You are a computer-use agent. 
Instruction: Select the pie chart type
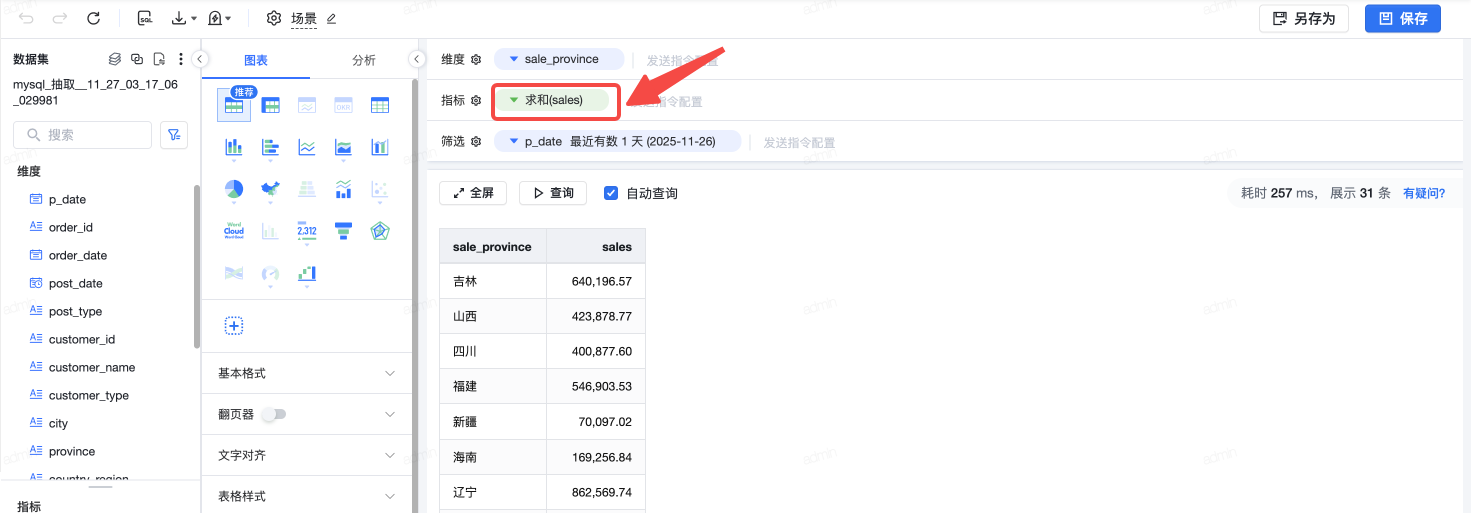pos(234,189)
